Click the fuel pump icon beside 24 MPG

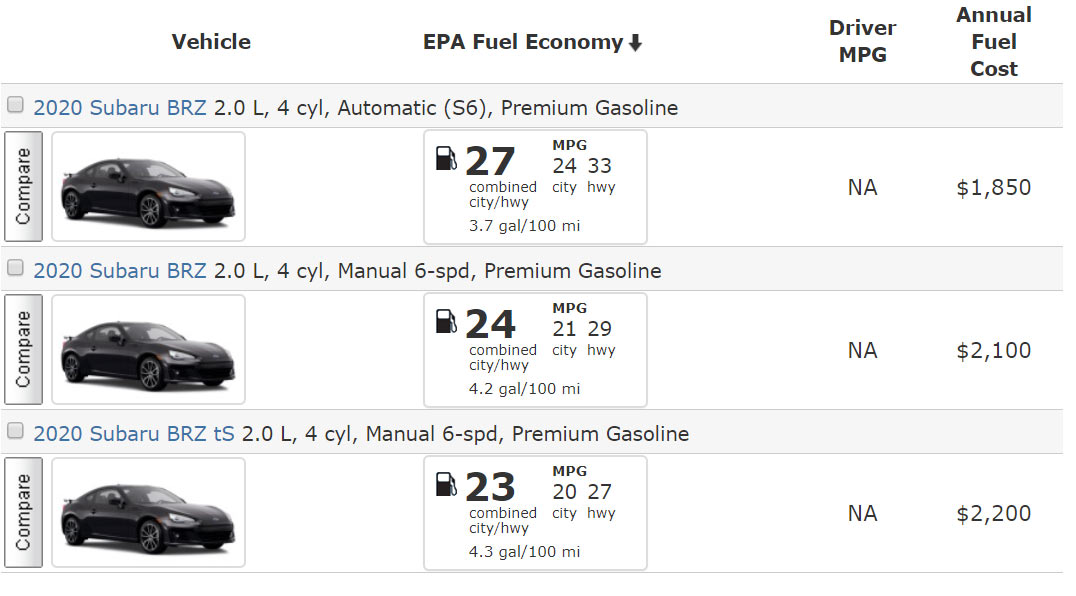pos(447,321)
